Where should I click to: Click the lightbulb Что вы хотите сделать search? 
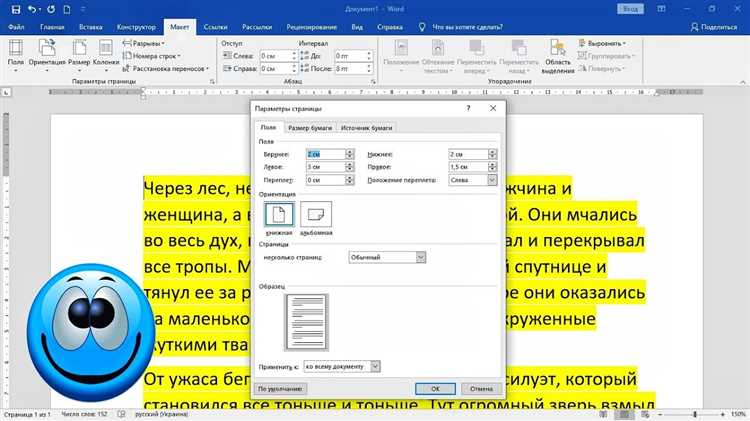click(461, 27)
